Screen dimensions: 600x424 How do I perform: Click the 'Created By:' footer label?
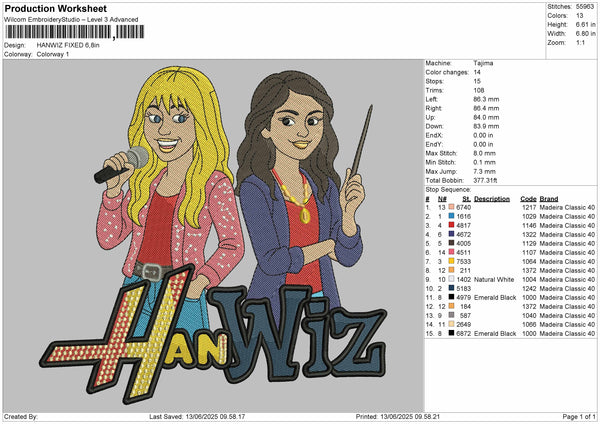(21, 416)
